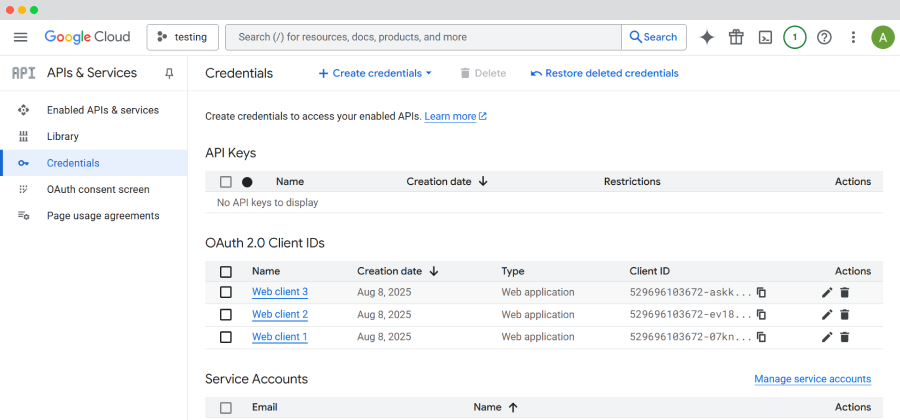Click the Service Accounts Email column header
The image size is (900, 420).
(265, 407)
